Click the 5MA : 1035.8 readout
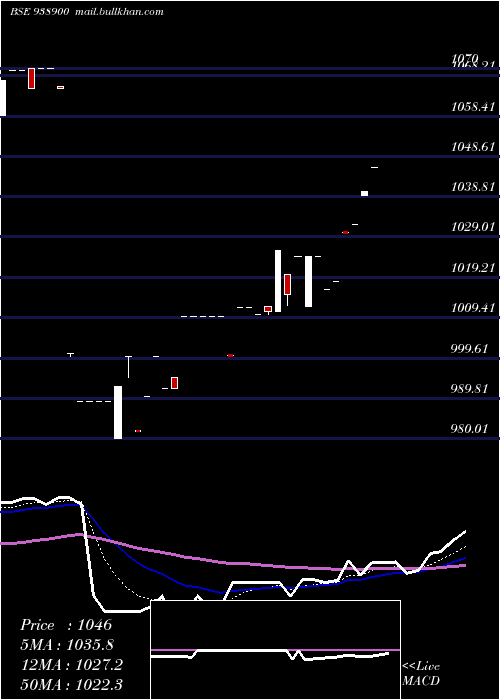Image resolution: width=500 pixels, height=700 pixels. click(x=67, y=645)
